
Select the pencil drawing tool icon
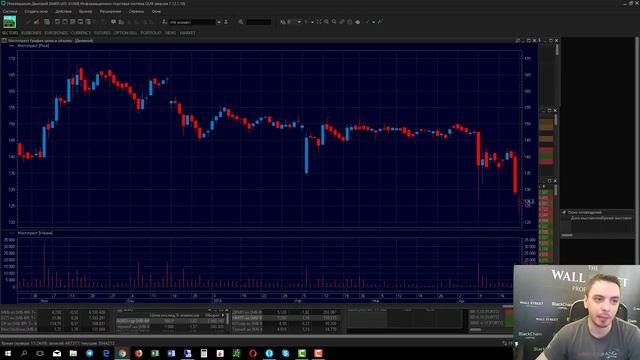point(342,22)
